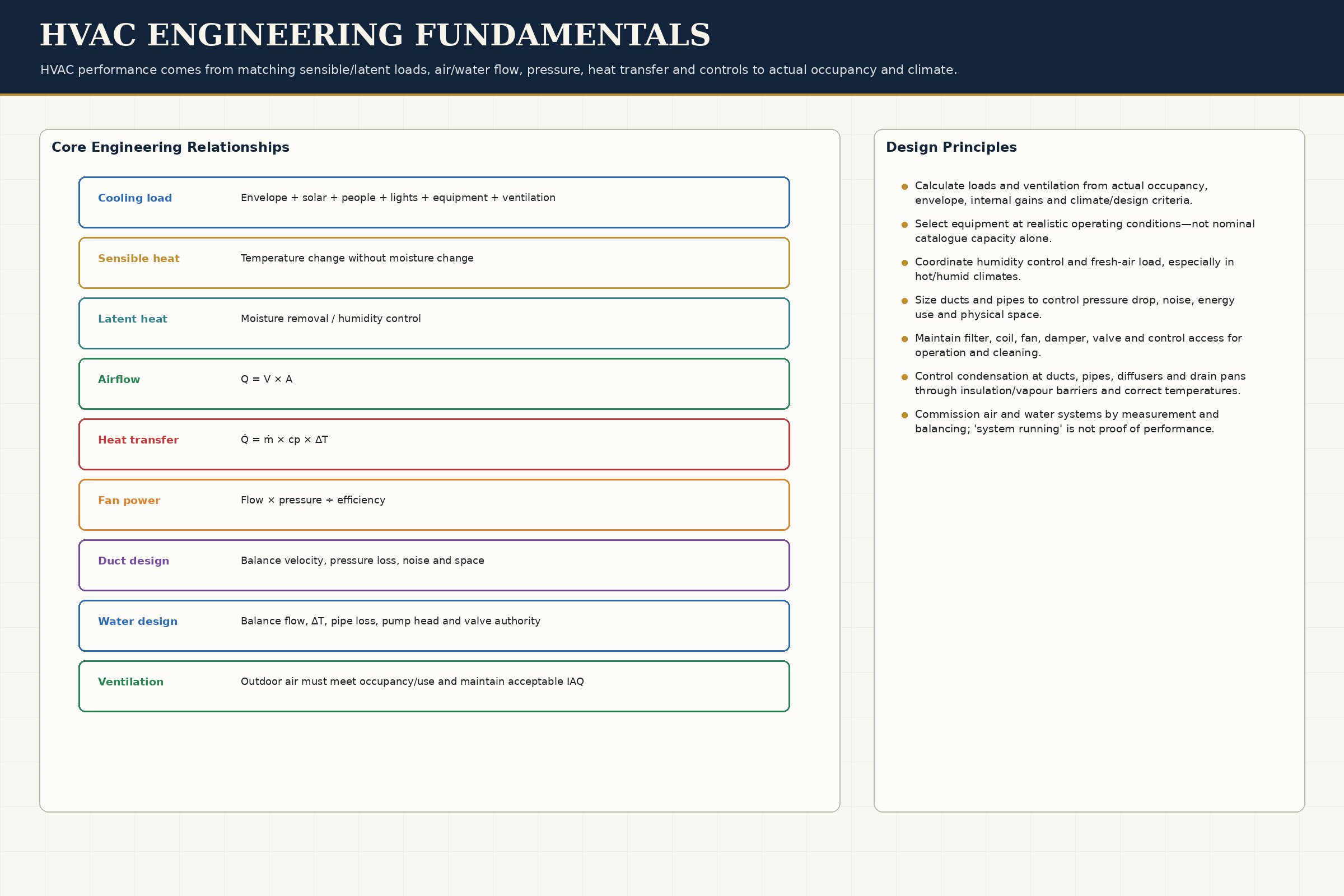This screenshot has width=1344, height=896.
Task: Select the 'Sensible heat' label
Action: tap(138, 259)
